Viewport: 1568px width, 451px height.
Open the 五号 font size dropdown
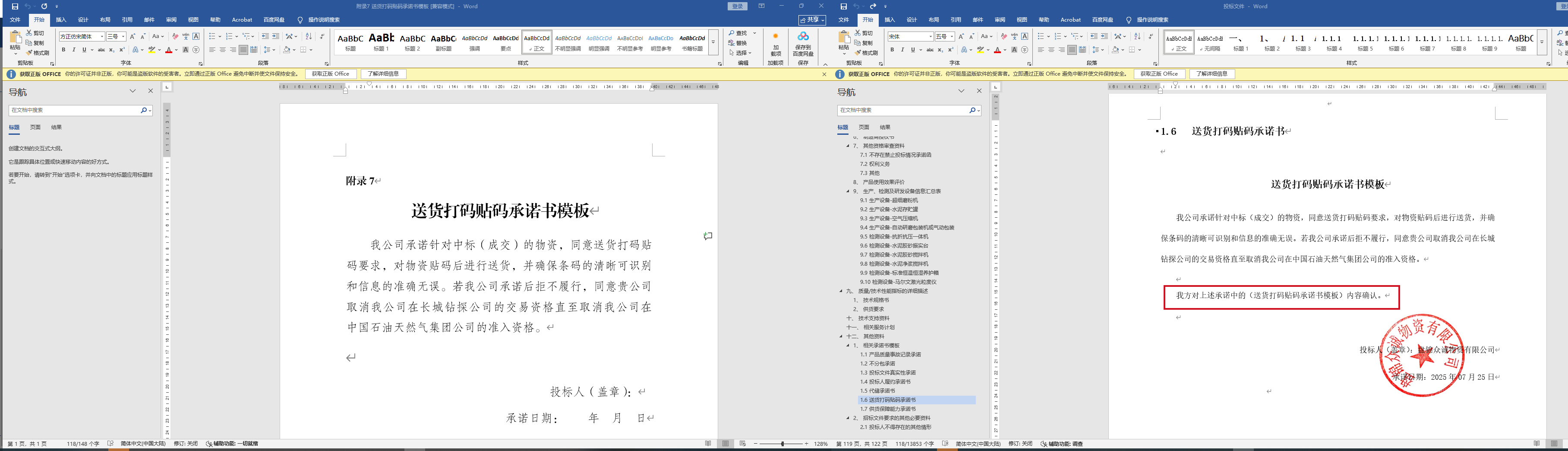952,37
